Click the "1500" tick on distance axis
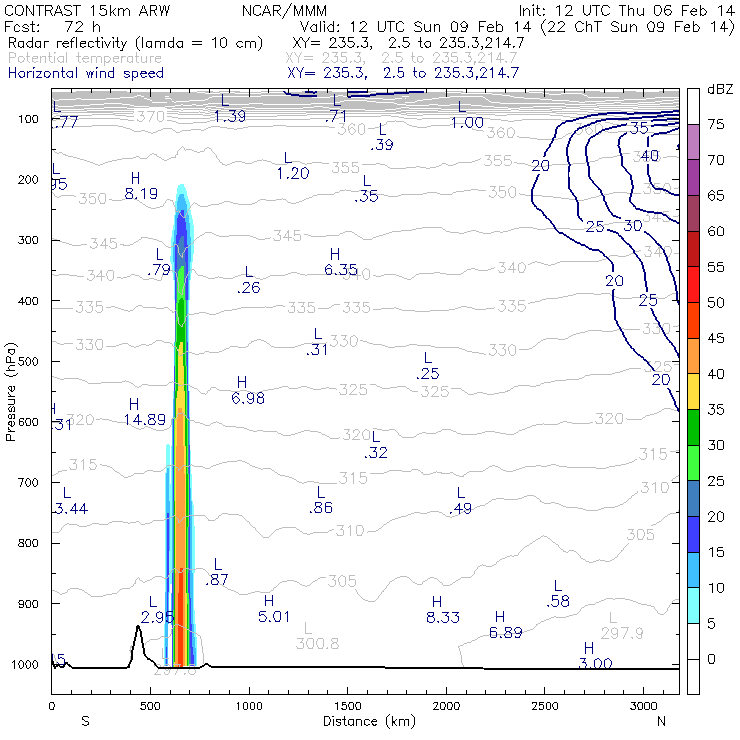The height and width of the screenshot is (740, 740). (x=347, y=706)
